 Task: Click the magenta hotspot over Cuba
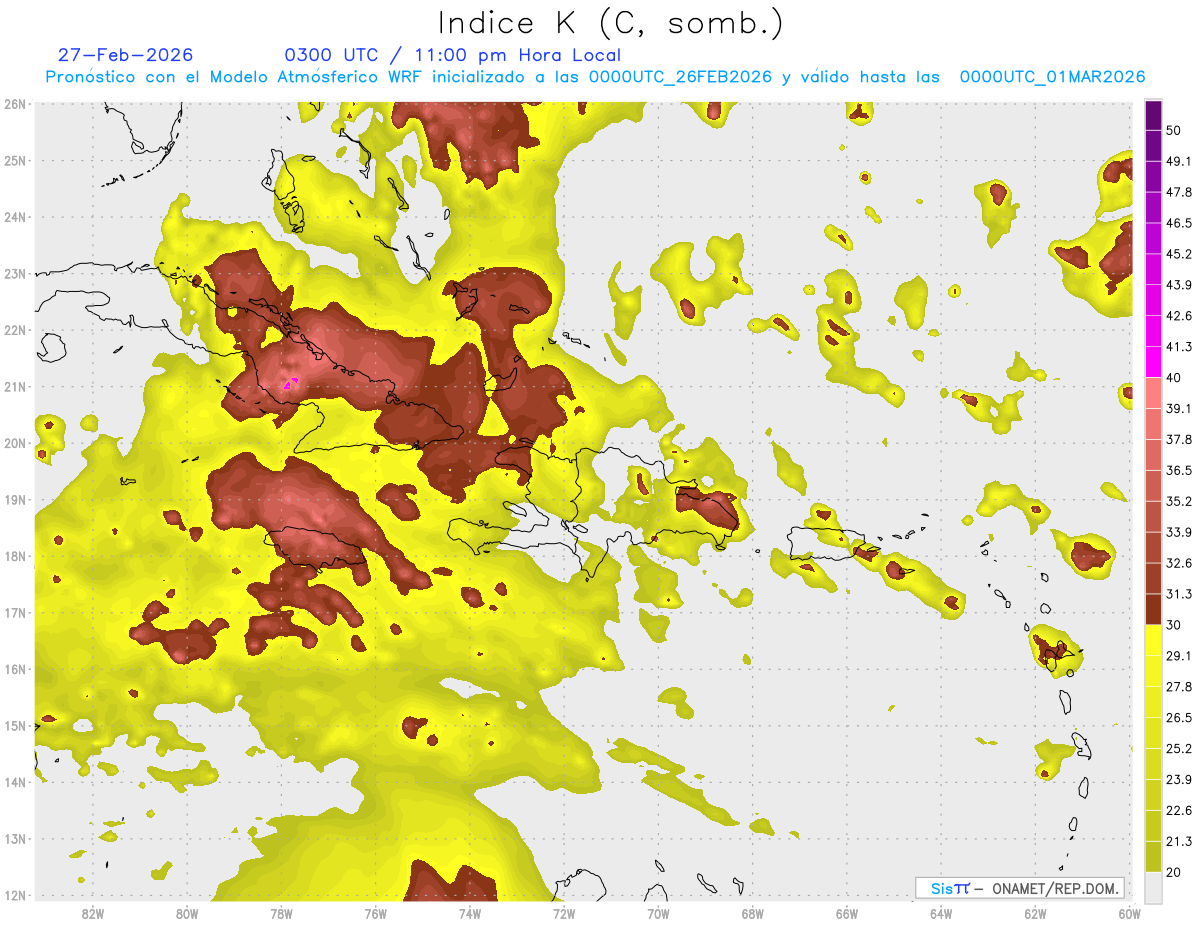tap(290, 382)
